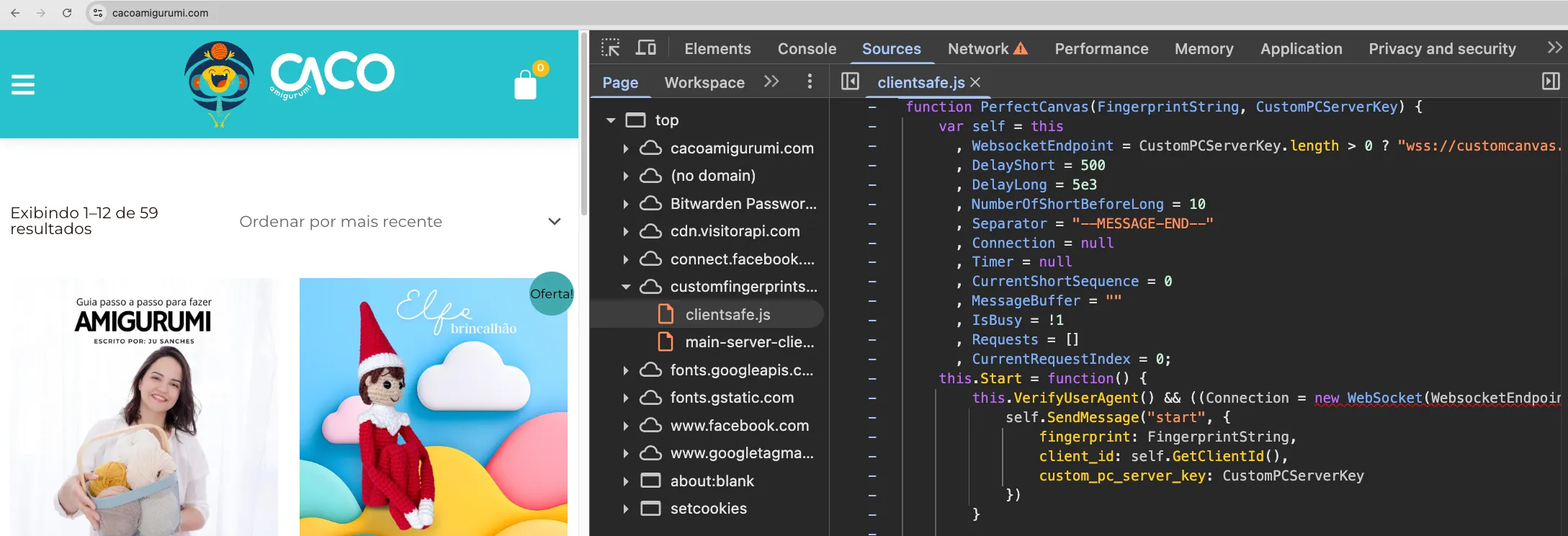The width and height of the screenshot is (1568, 536).
Task: Open the Memory tab
Action: tap(1204, 48)
